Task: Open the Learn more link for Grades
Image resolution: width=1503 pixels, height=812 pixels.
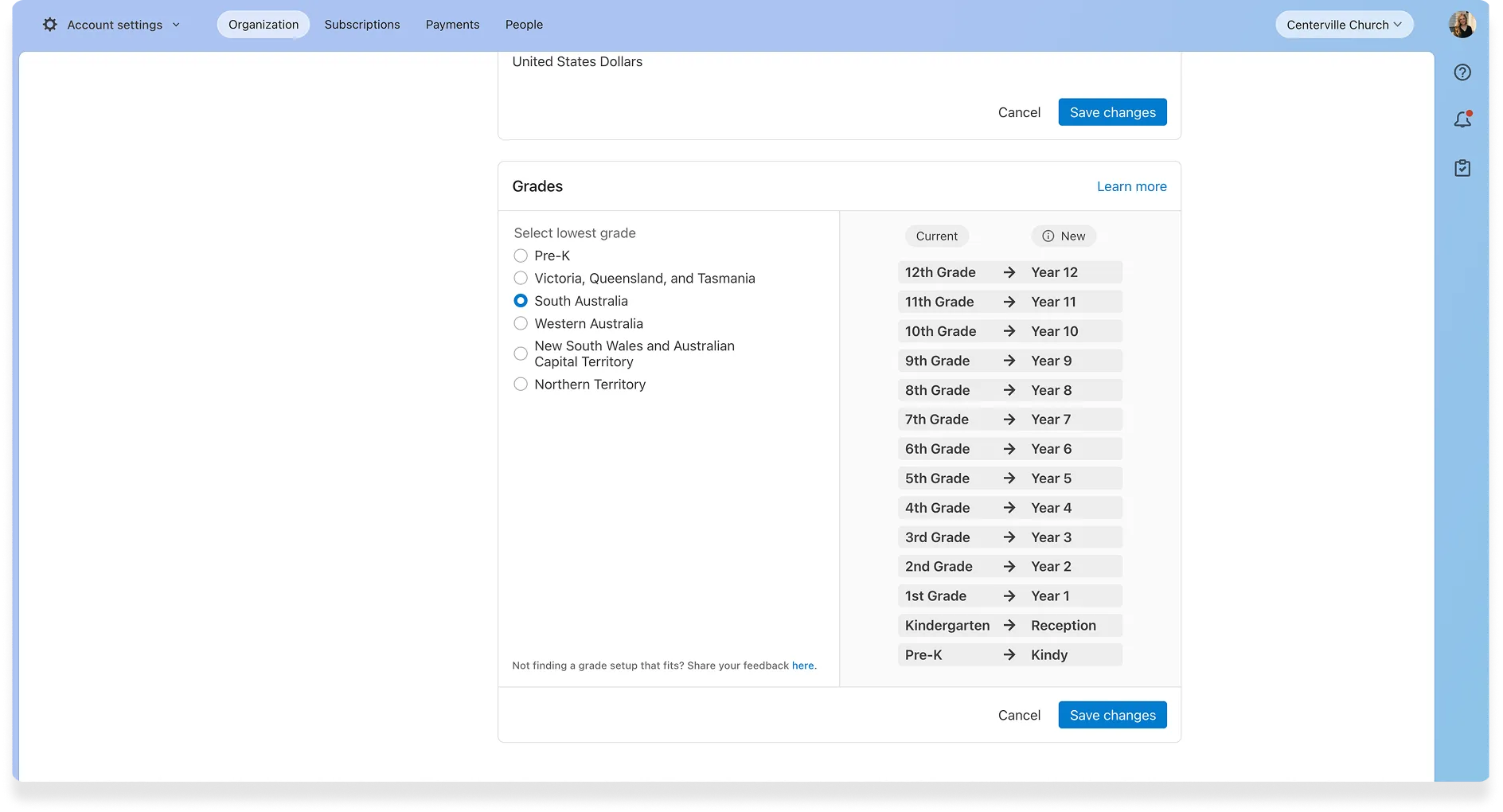Action: (1131, 186)
